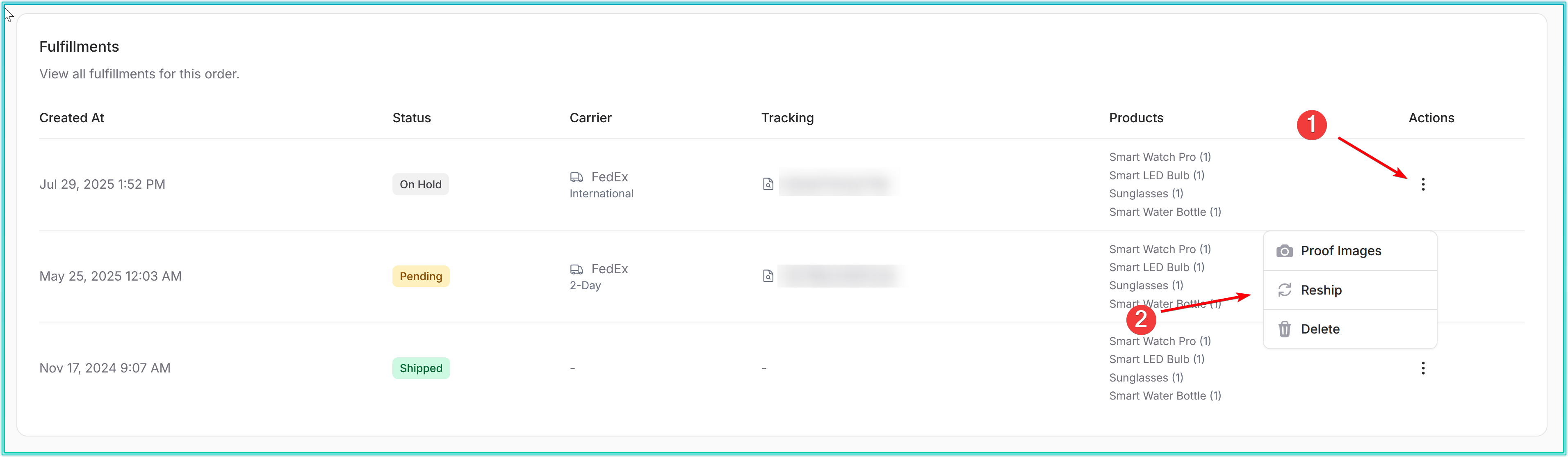The width and height of the screenshot is (1568, 457).
Task: Click the Status column header
Action: (412, 118)
